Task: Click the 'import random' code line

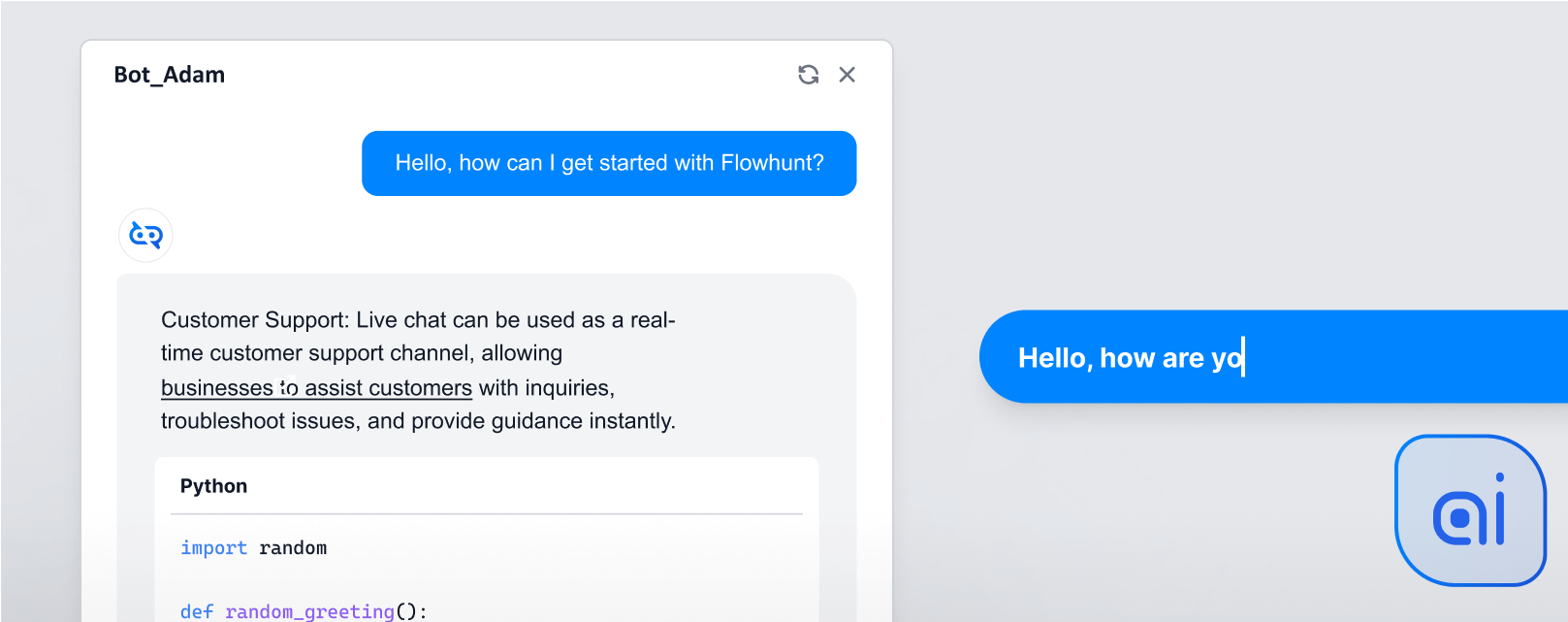Action: [253, 547]
